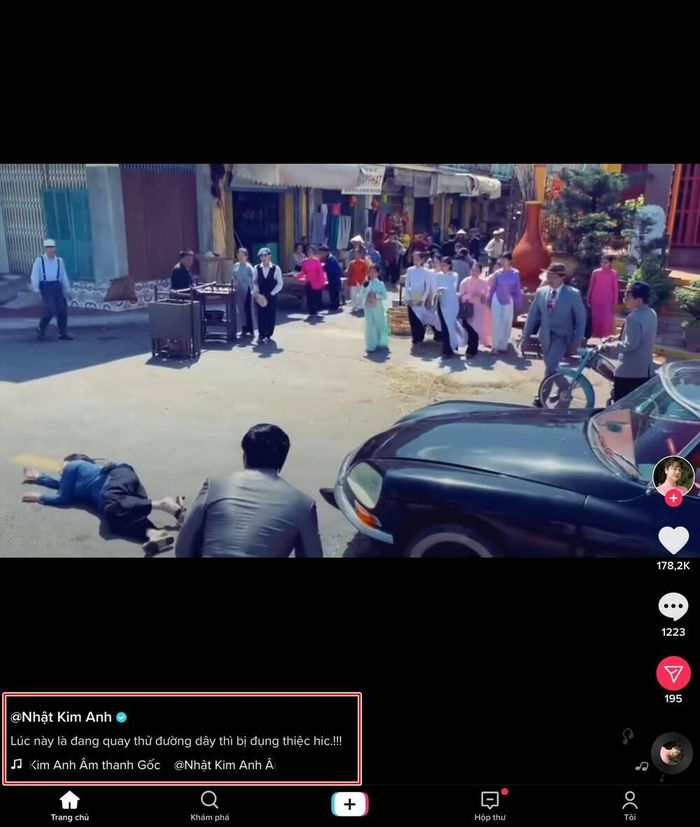Image resolution: width=700 pixels, height=827 pixels.
Task: View the 178,2K likes count
Action: pyautogui.click(x=673, y=565)
